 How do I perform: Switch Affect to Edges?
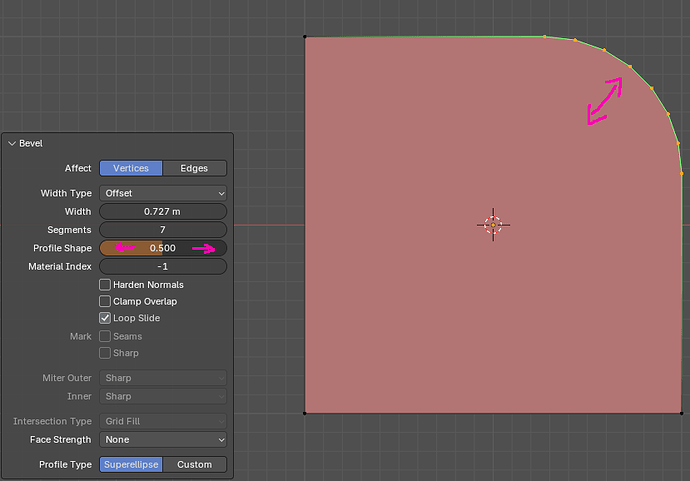coord(195,168)
